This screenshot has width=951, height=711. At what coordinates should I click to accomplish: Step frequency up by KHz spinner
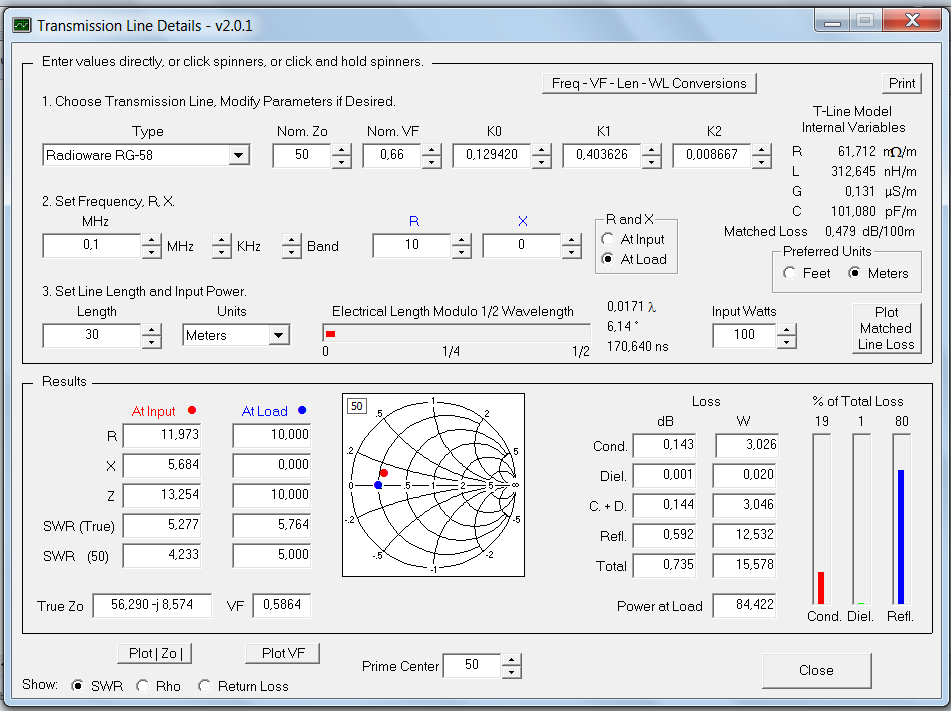coord(221,240)
